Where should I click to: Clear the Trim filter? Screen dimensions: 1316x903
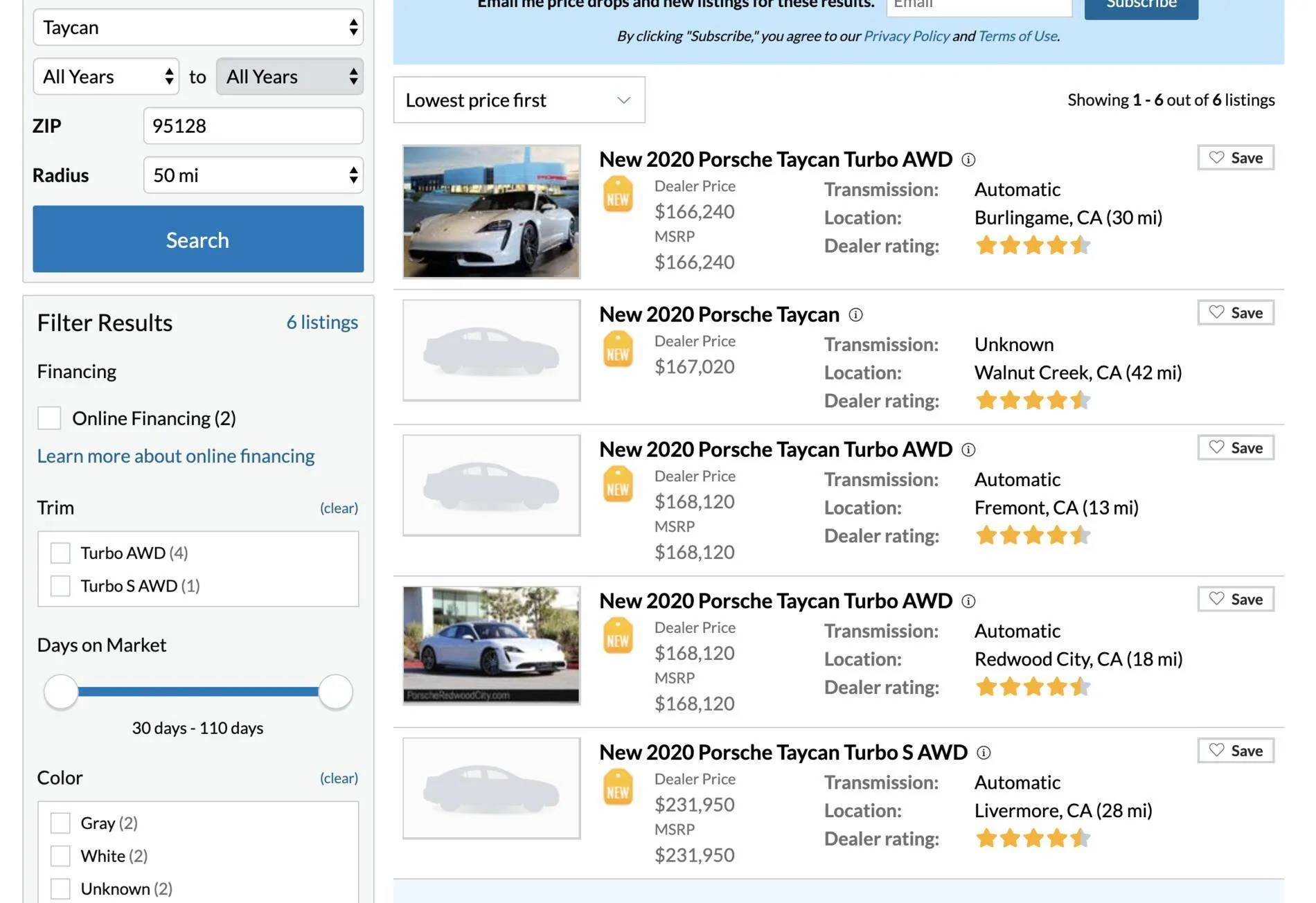coord(339,508)
